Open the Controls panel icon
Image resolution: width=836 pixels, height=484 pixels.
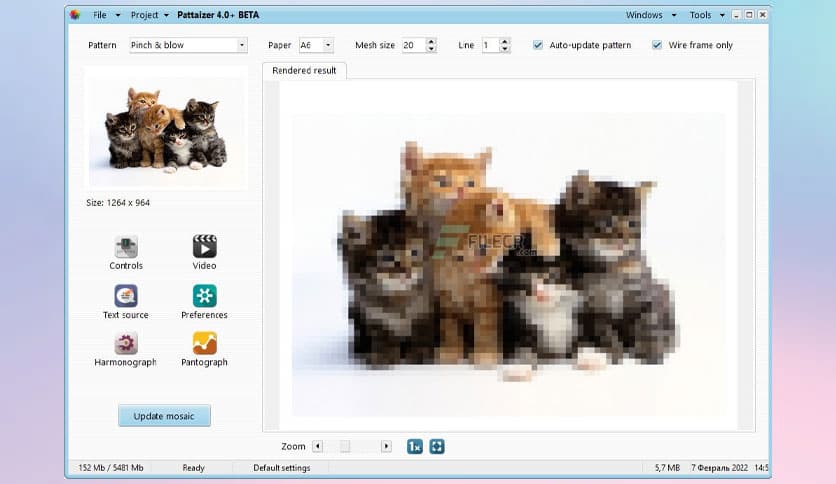pos(126,247)
